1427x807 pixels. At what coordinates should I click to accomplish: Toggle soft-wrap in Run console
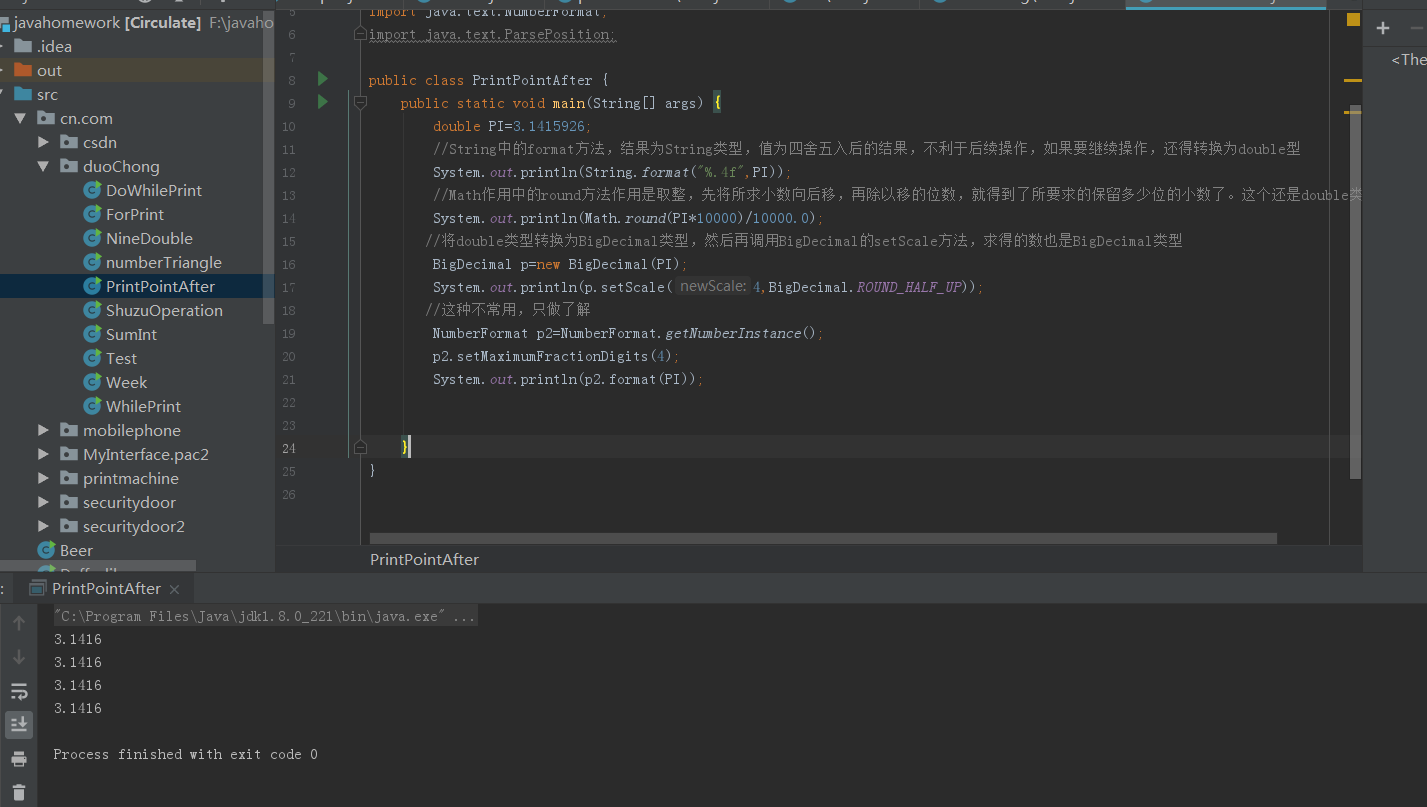click(19, 691)
